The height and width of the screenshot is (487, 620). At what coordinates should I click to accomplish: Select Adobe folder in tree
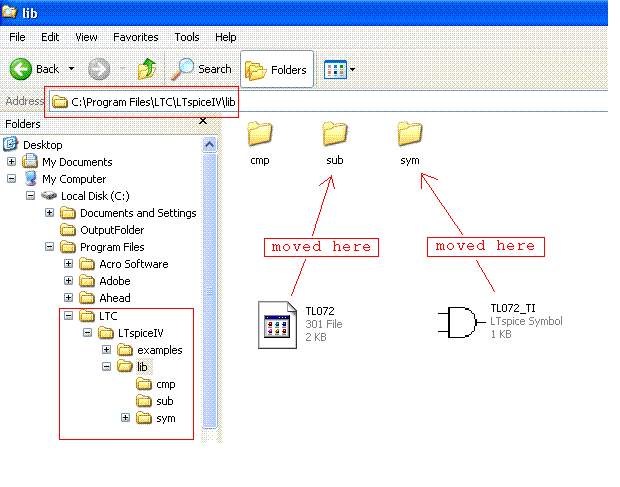[x=115, y=281]
